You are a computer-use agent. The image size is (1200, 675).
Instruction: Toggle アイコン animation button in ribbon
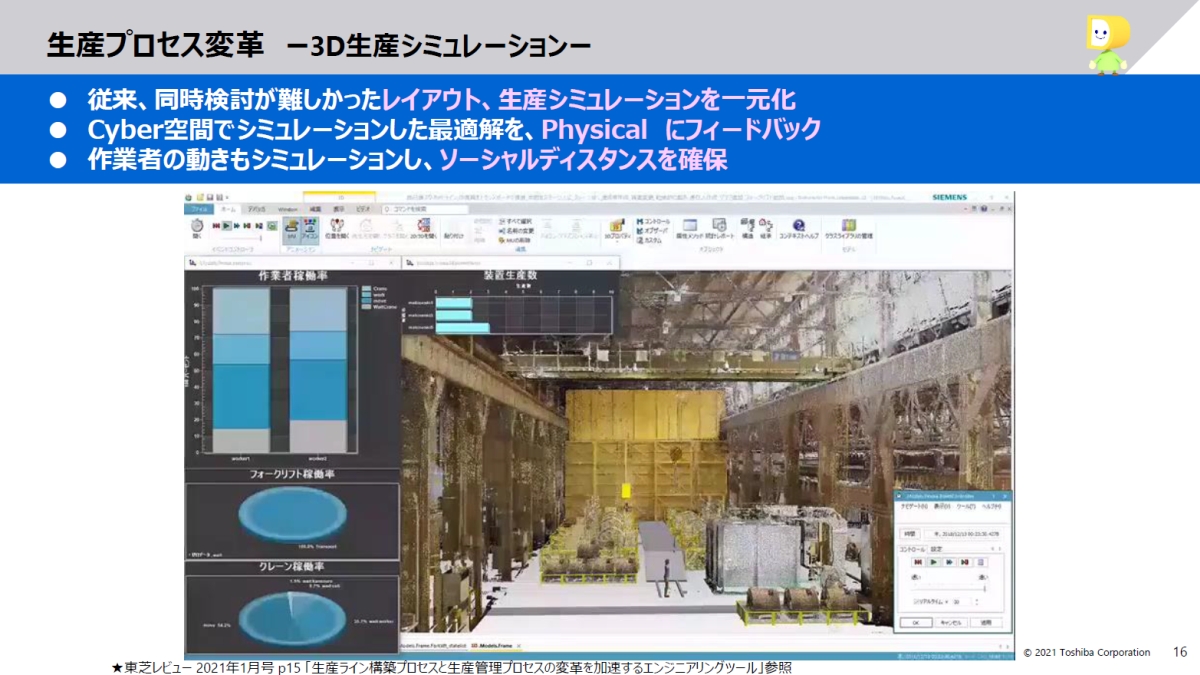pyautogui.click(x=309, y=232)
